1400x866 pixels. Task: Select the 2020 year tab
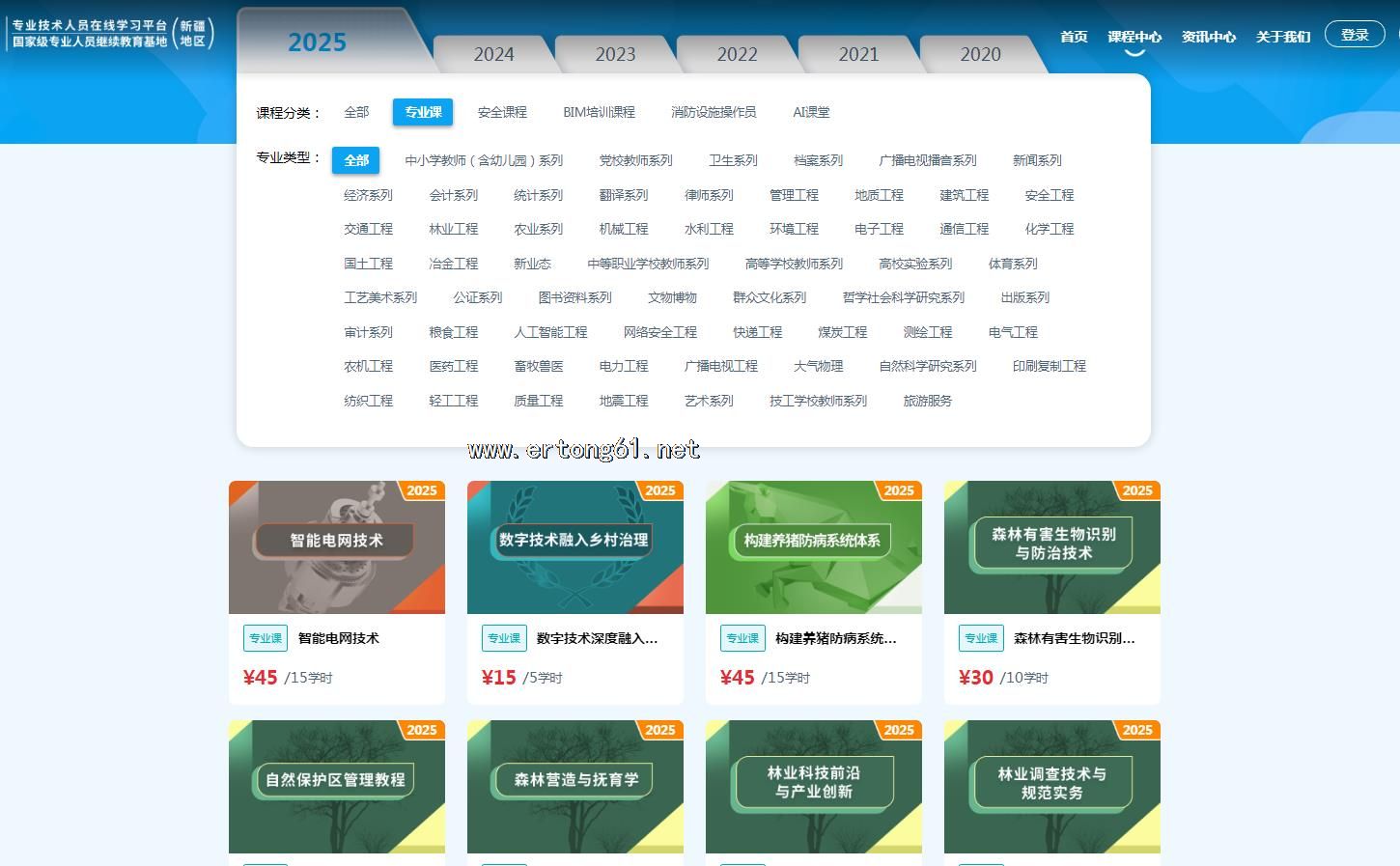point(980,54)
